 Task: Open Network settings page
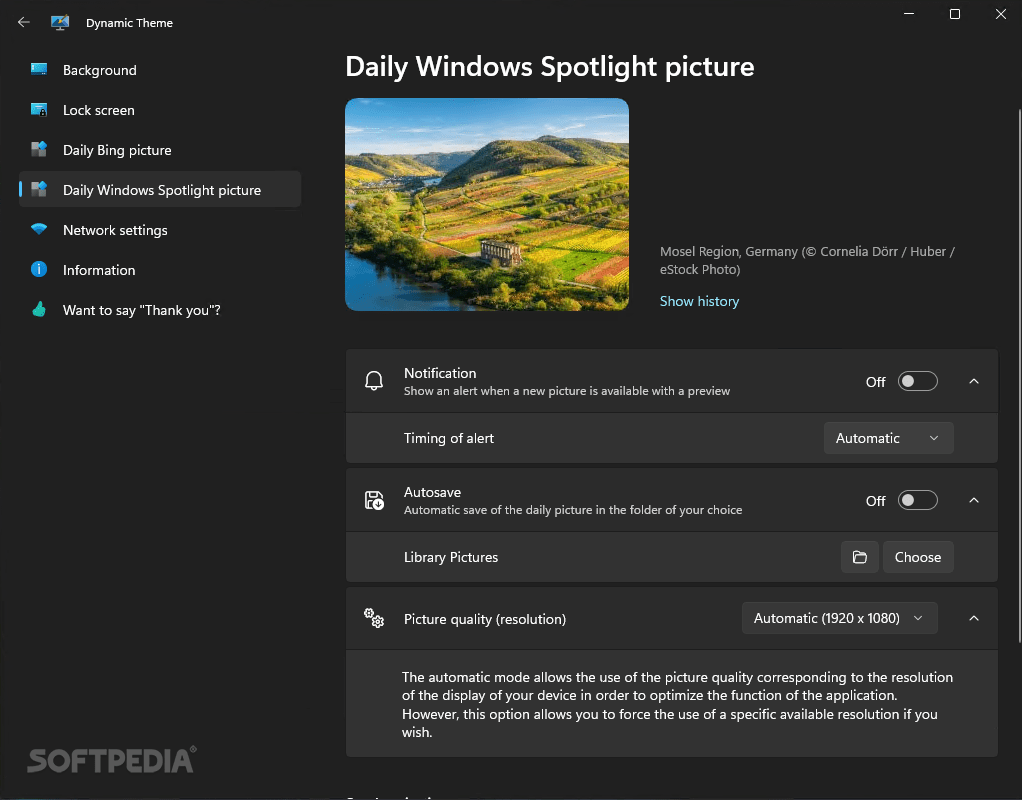tap(160, 230)
